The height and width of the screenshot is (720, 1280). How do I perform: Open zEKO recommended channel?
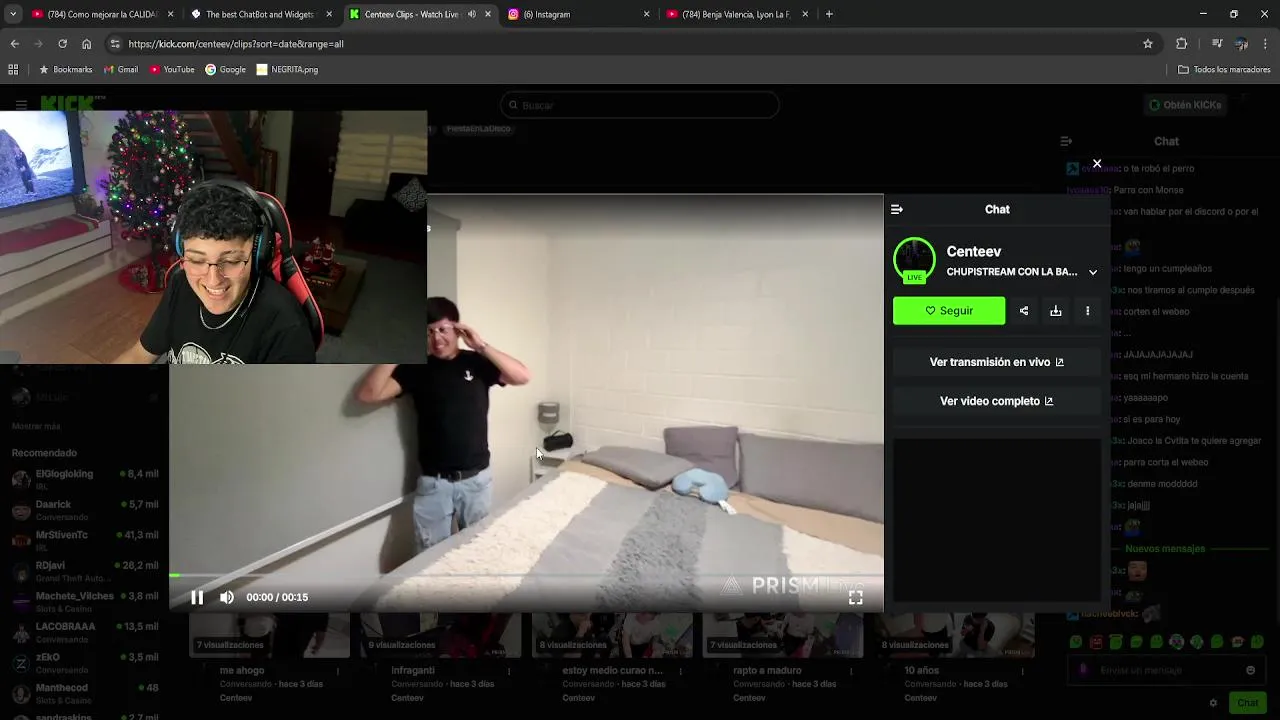coord(85,662)
